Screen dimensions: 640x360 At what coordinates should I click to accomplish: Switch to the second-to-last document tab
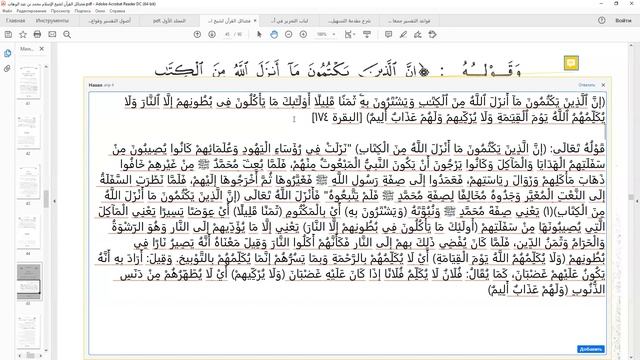point(349,20)
